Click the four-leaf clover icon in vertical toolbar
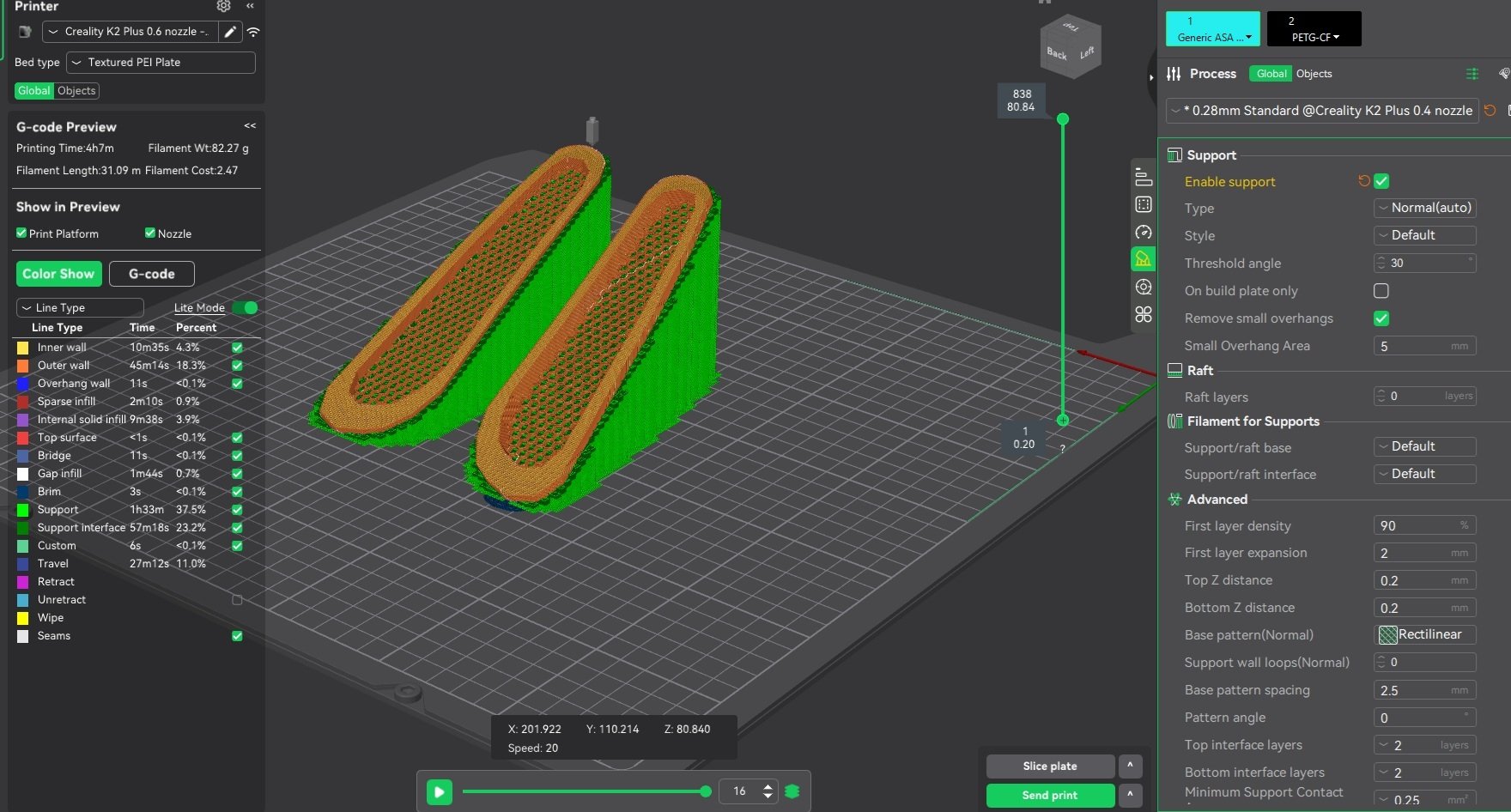The height and width of the screenshot is (812, 1511). point(1143,314)
